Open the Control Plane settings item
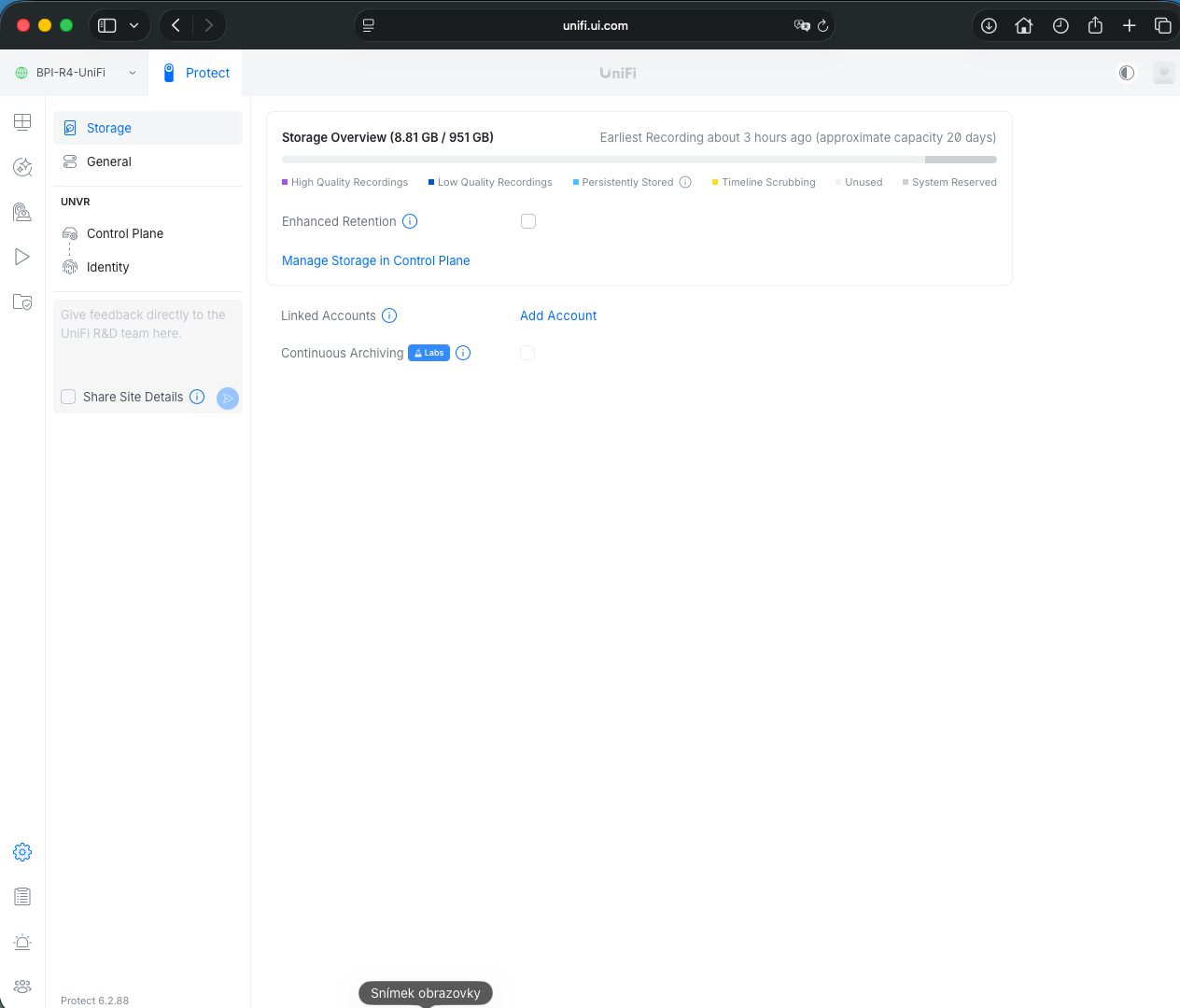1180x1008 pixels. coord(125,233)
